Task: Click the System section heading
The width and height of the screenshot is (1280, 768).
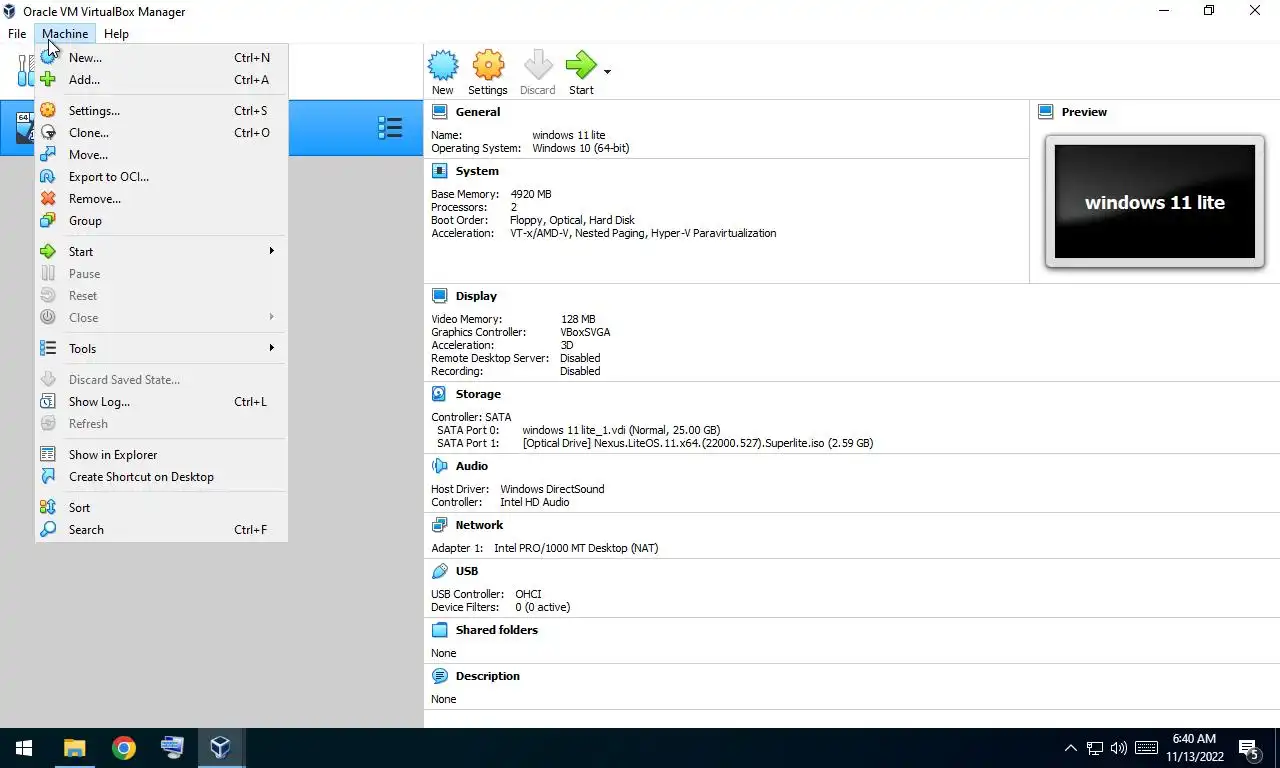Action: coord(477,171)
